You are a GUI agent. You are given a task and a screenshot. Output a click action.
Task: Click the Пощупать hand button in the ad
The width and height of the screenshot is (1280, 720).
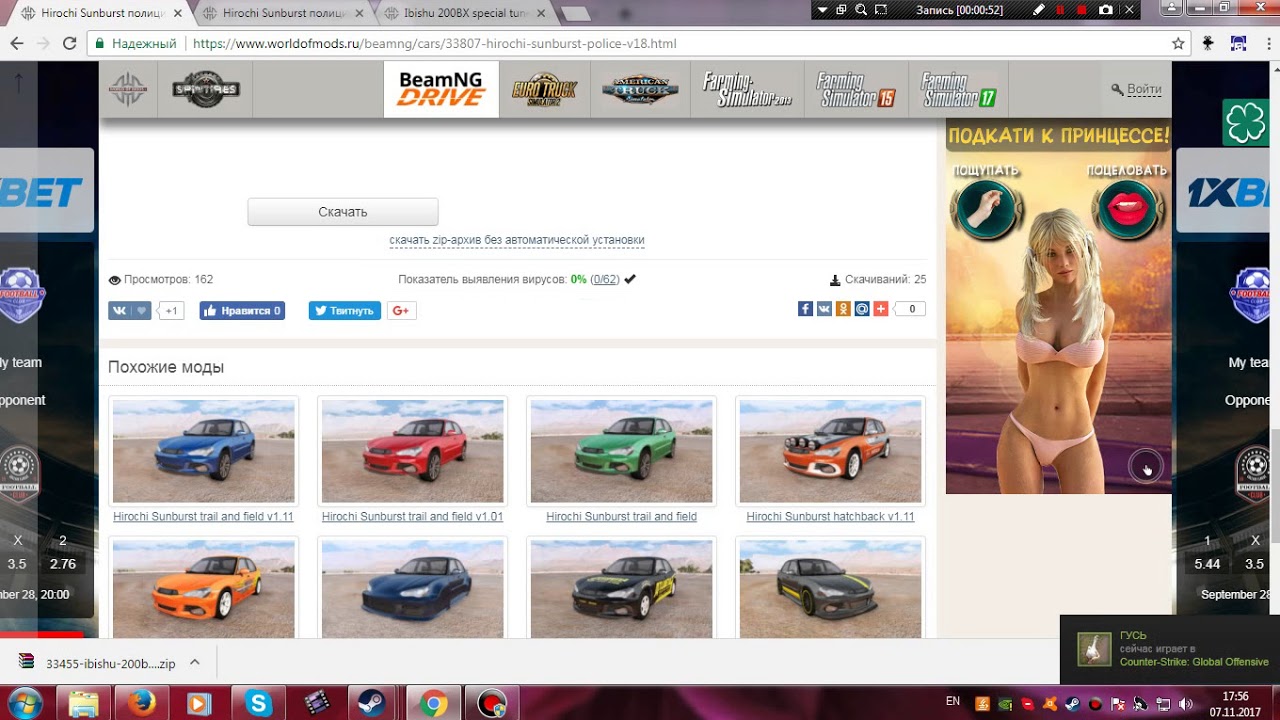[x=986, y=208]
